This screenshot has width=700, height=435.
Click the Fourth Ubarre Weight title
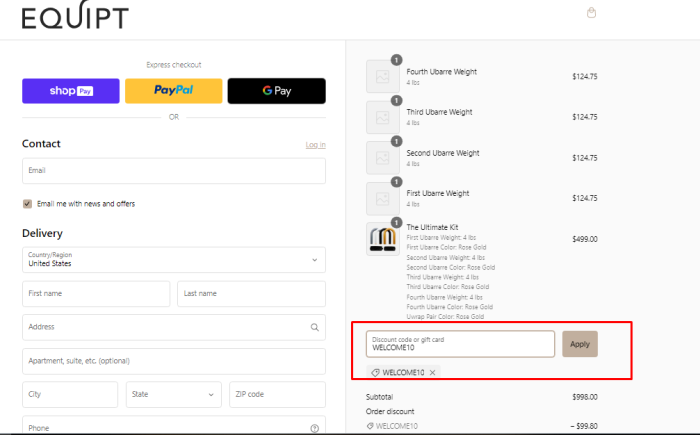pyautogui.click(x=442, y=72)
